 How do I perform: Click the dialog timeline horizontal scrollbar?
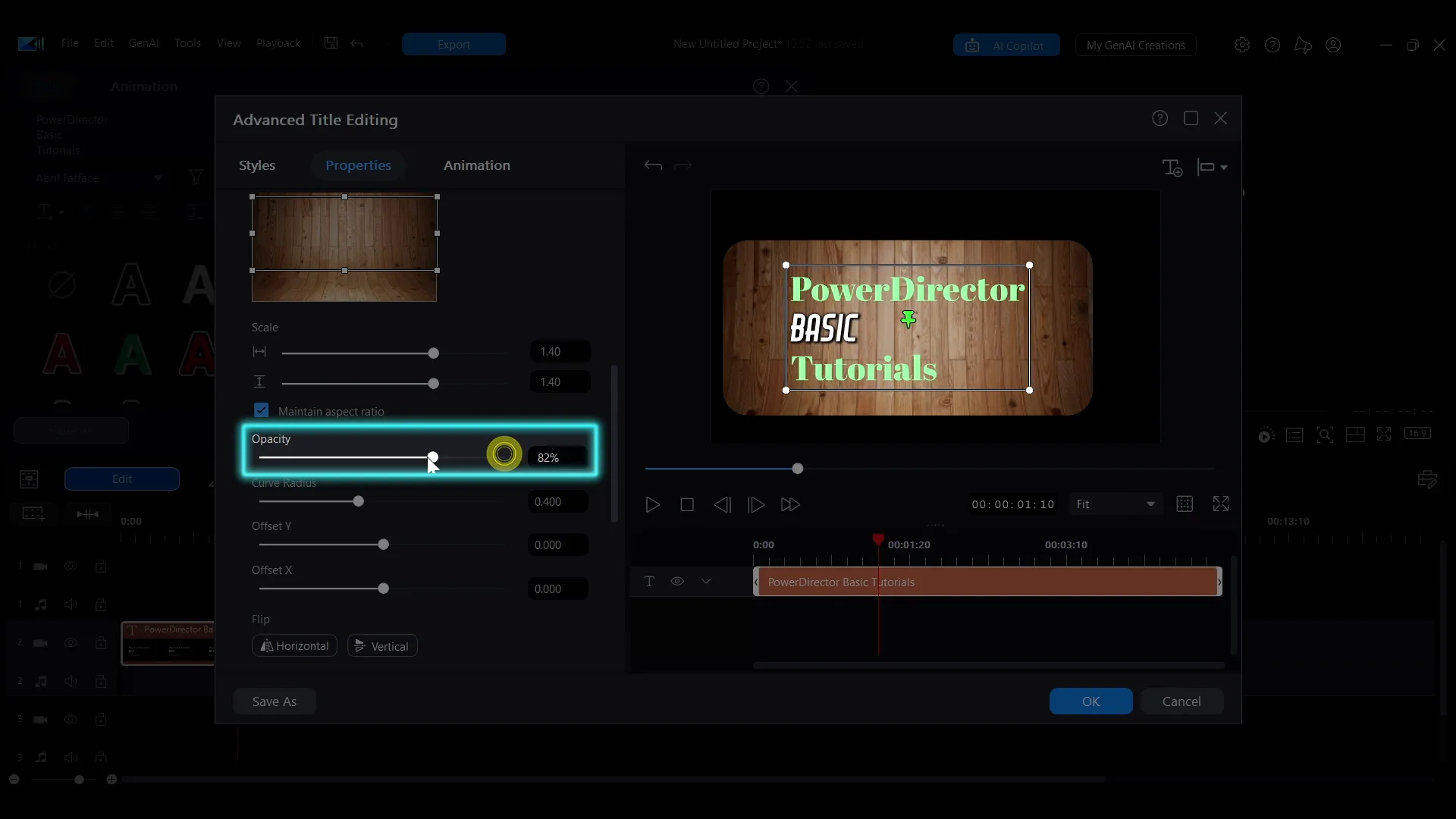(x=989, y=665)
